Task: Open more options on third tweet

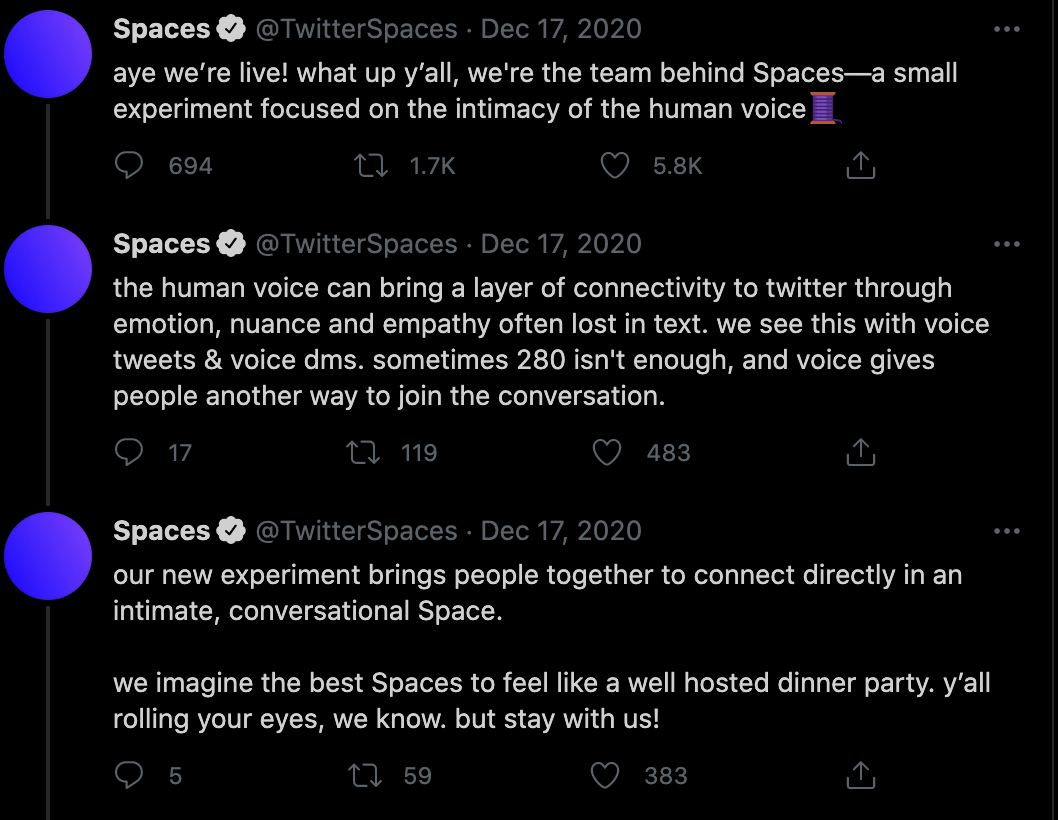Action: [x=1006, y=531]
